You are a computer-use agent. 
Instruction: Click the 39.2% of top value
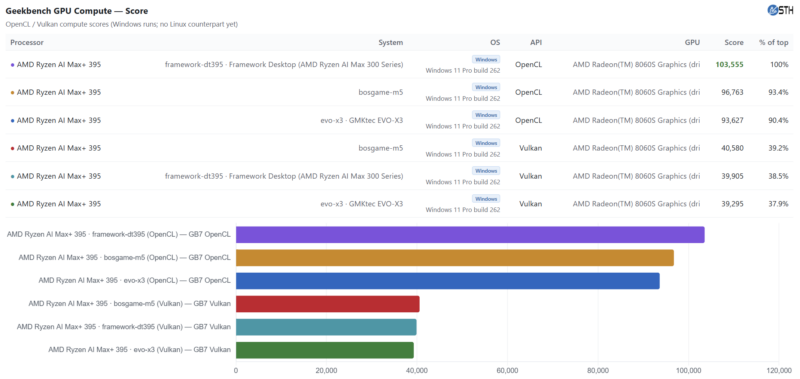pyautogui.click(x=779, y=148)
